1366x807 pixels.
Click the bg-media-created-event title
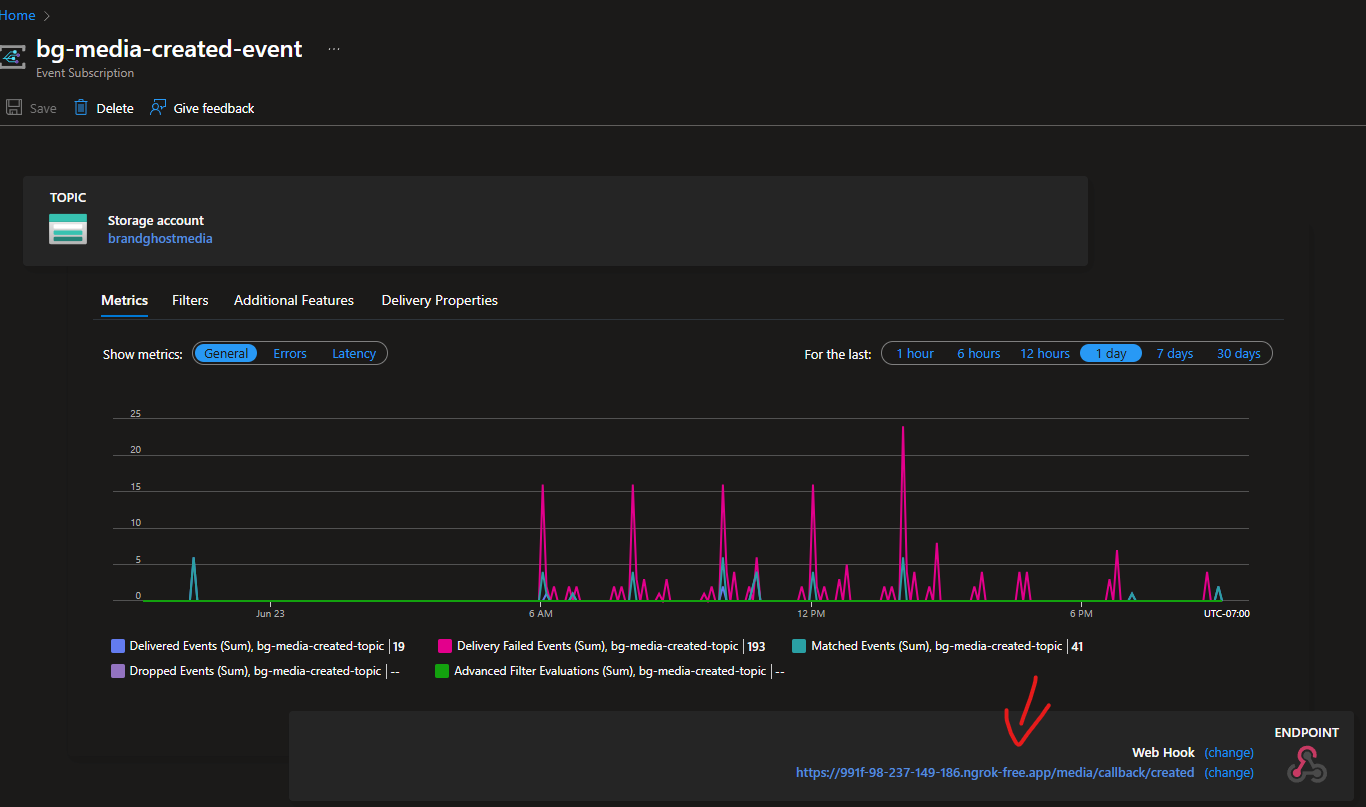(x=169, y=48)
